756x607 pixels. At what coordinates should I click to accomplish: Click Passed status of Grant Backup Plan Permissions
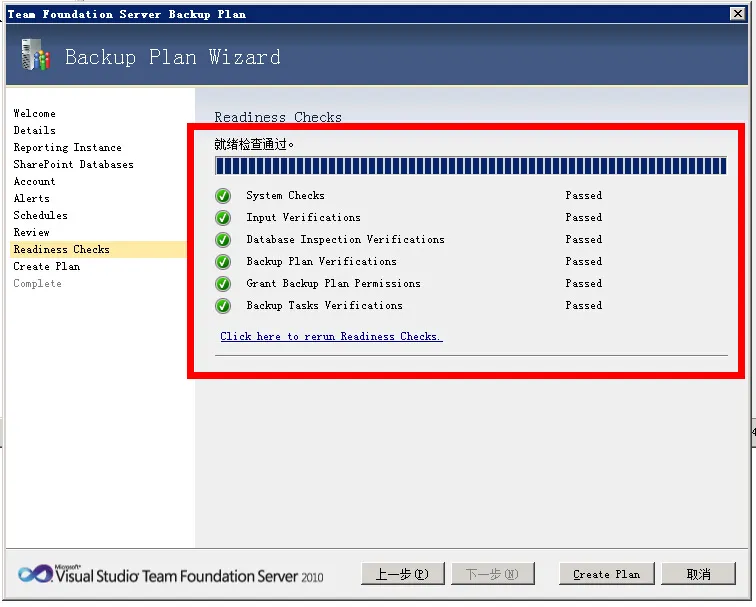tap(584, 283)
